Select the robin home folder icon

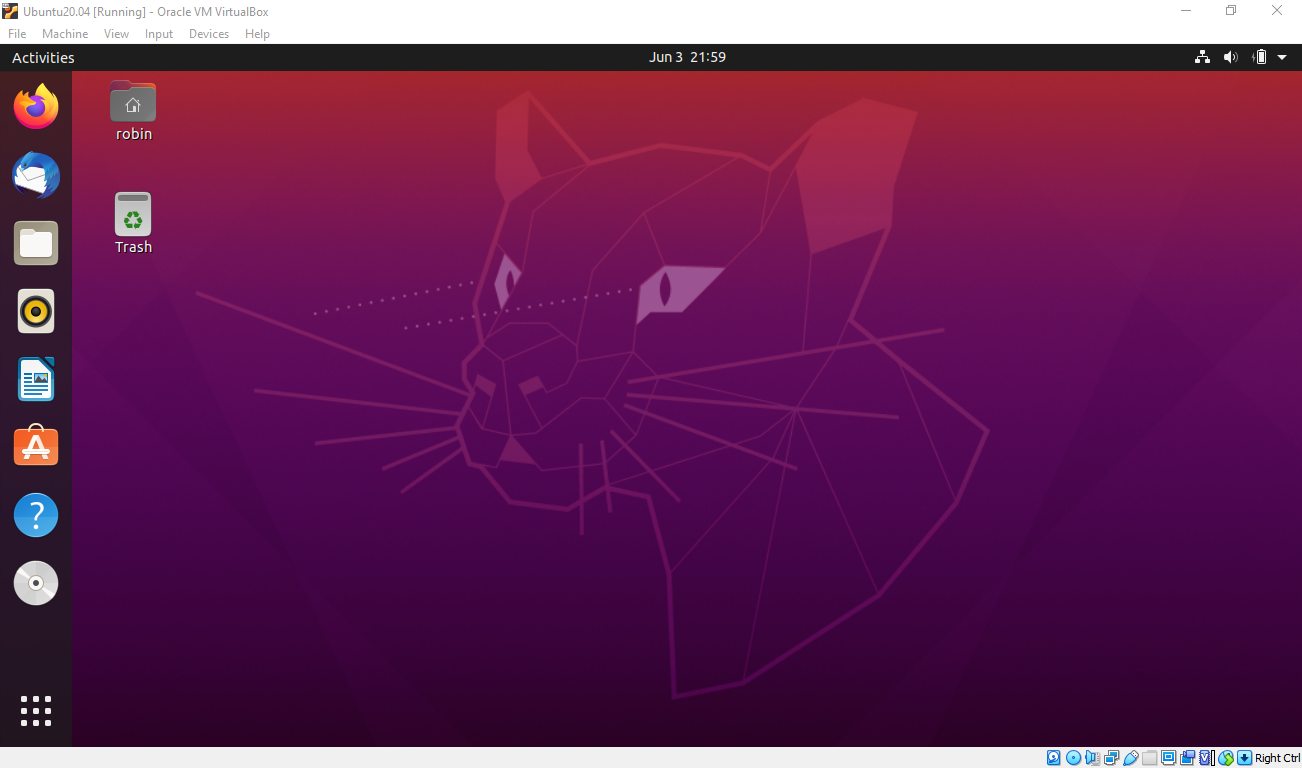(x=133, y=111)
